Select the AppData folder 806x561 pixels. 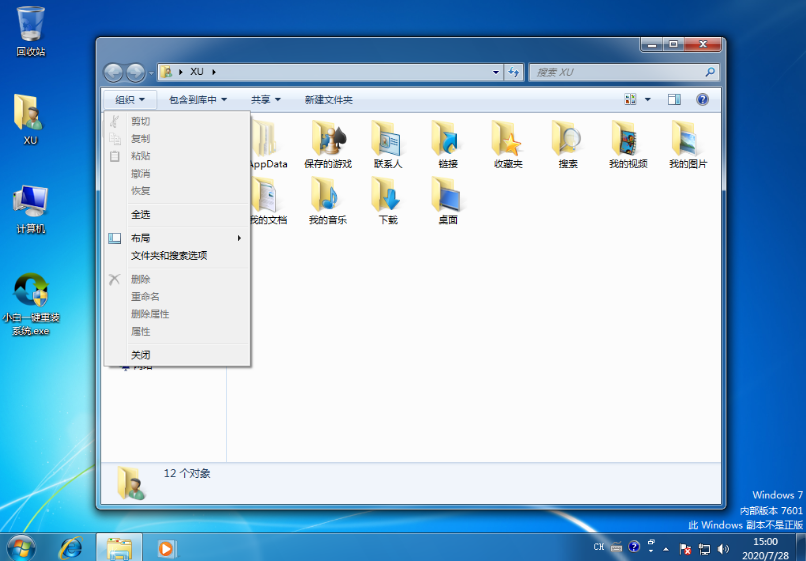pyautogui.click(x=267, y=144)
